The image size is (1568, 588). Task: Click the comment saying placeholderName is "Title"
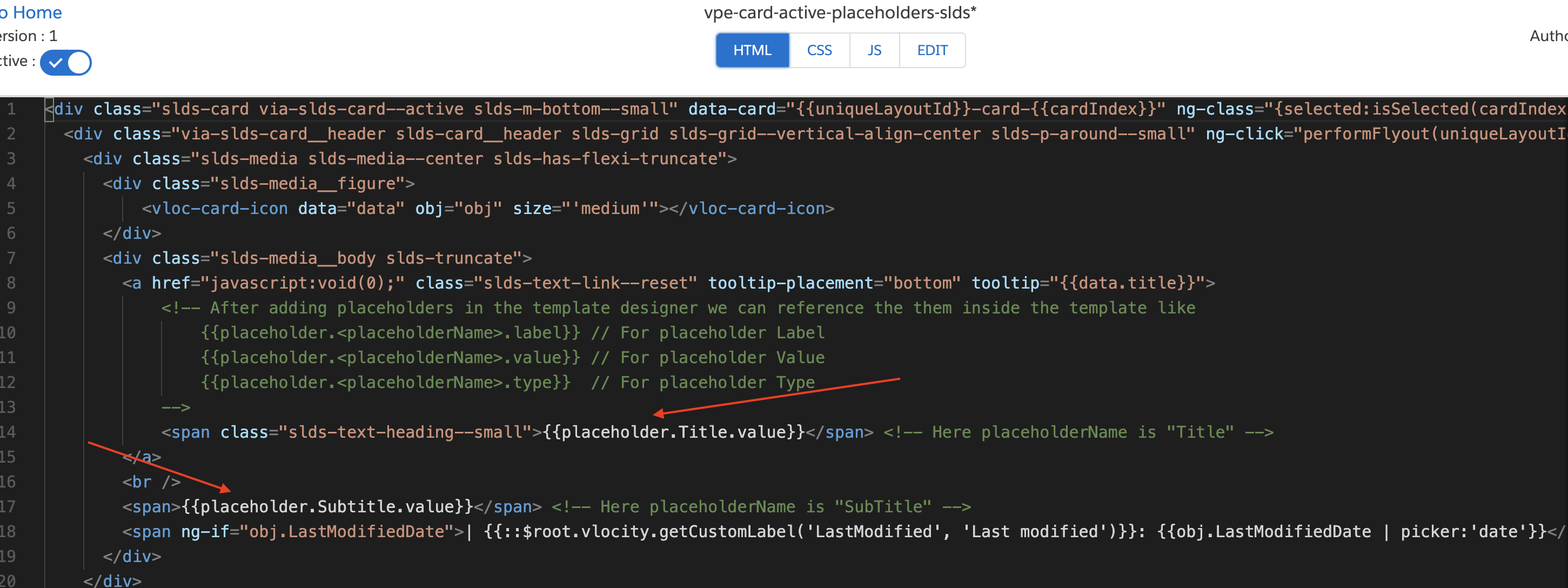(1078, 432)
